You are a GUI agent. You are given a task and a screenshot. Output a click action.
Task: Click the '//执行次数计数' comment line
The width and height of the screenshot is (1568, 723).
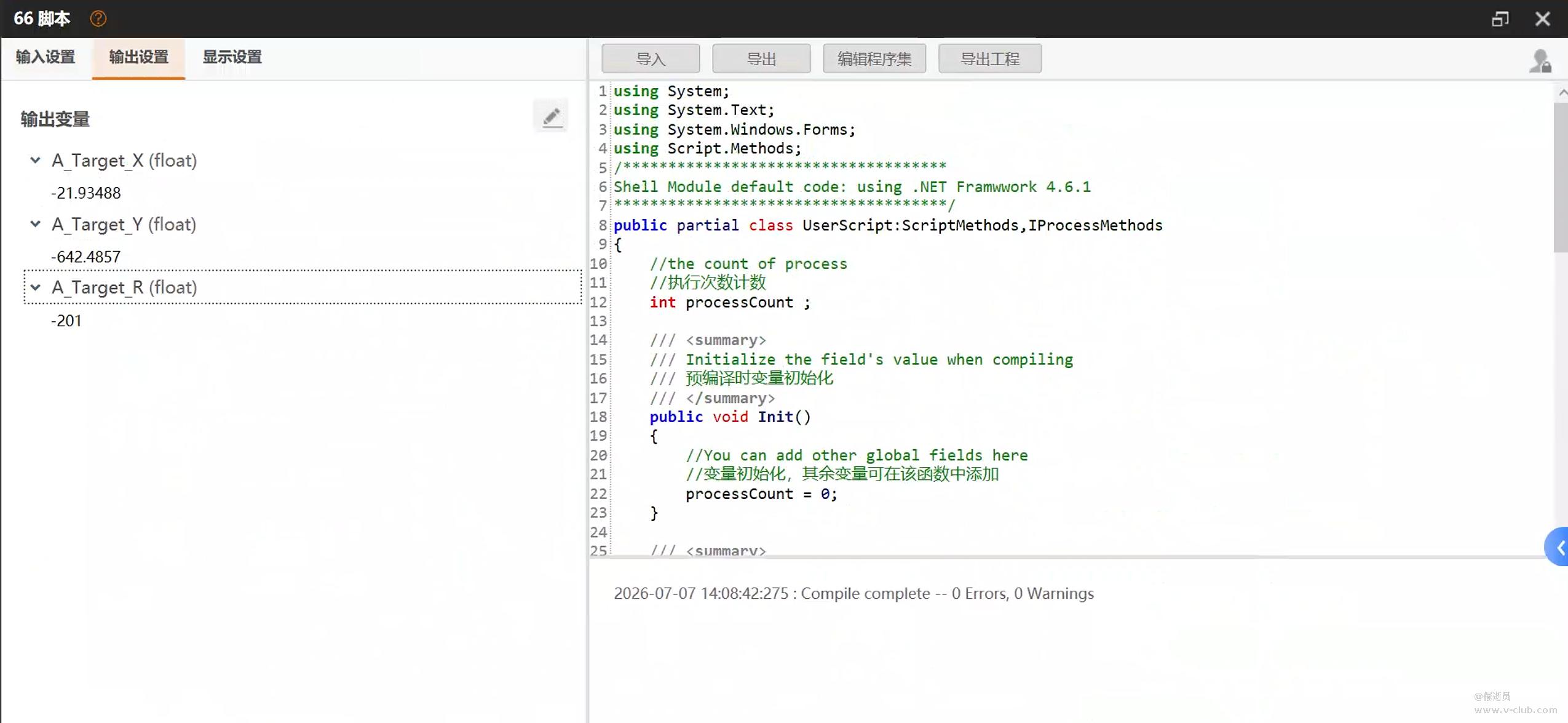[708, 282]
